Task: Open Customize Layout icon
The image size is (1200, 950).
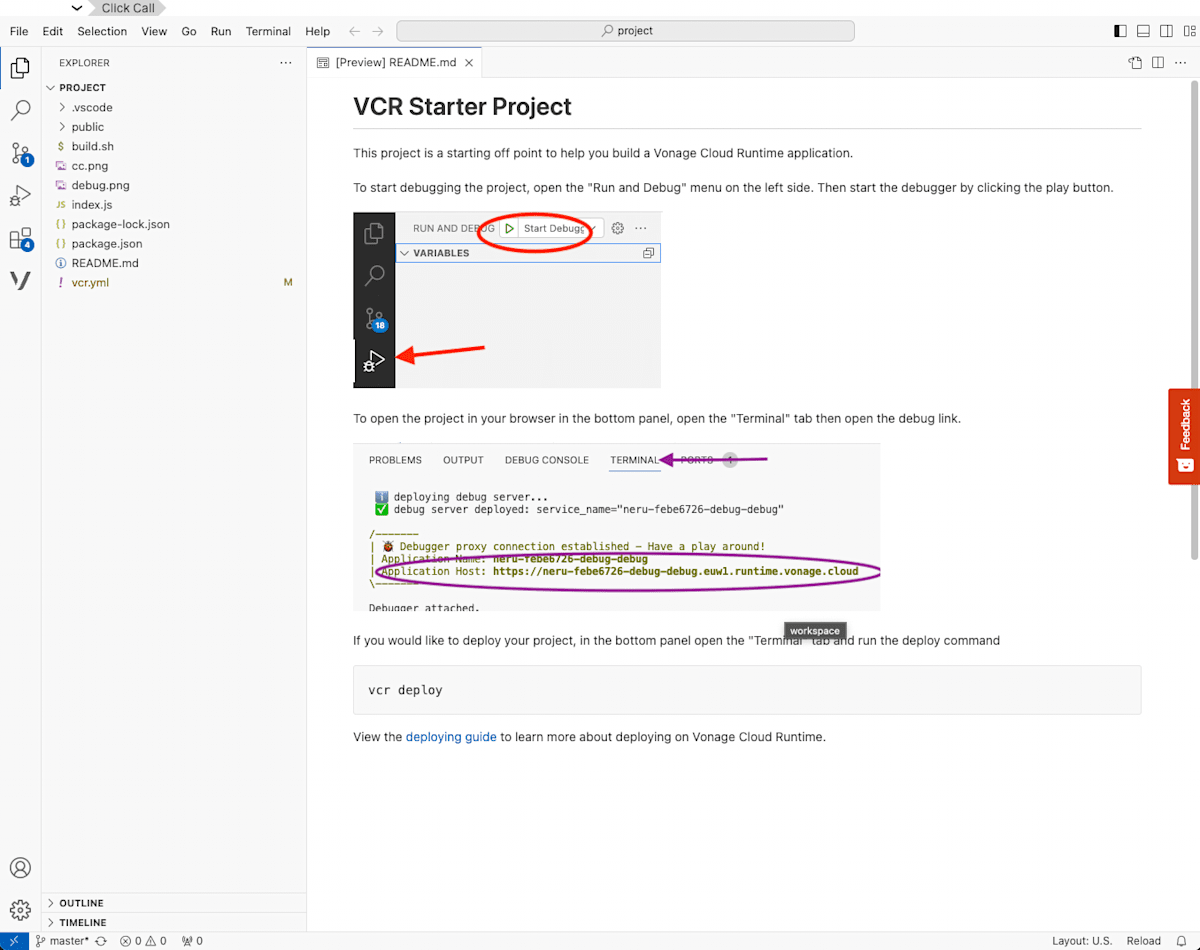Action: coord(1188,31)
